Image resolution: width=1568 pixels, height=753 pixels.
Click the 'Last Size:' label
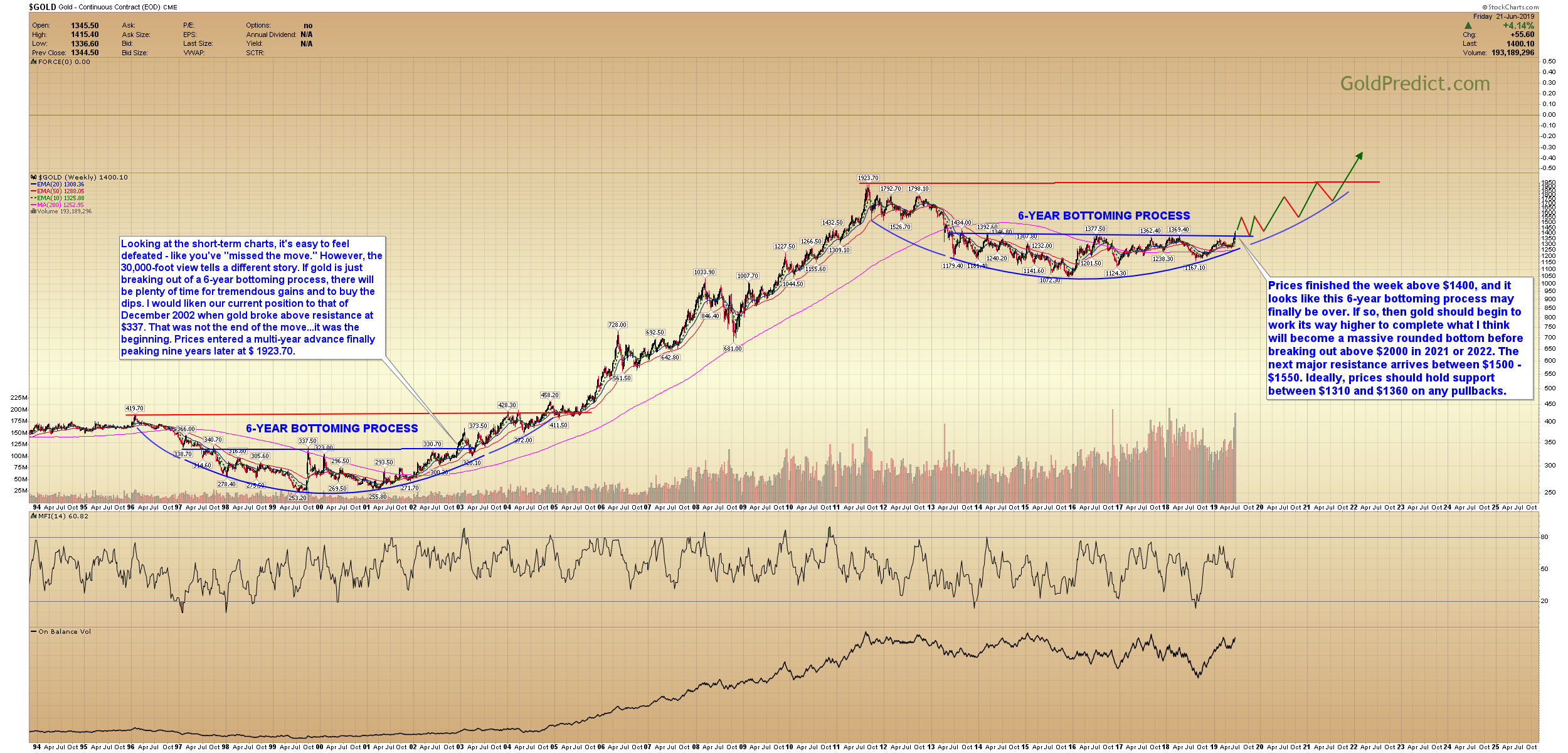pyautogui.click(x=198, y=44)
